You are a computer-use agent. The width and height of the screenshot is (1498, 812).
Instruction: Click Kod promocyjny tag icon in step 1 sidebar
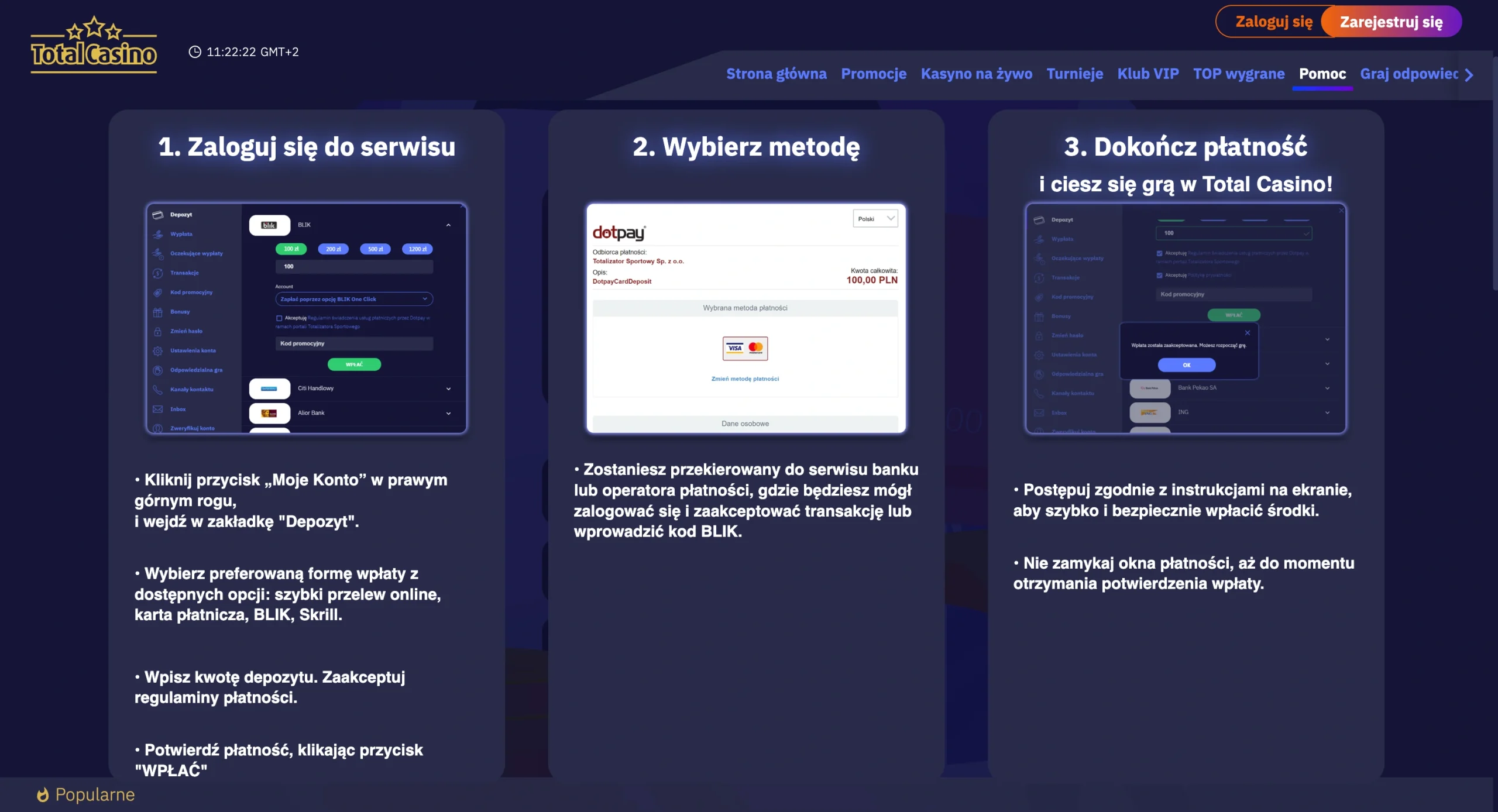(x=157, y=293)
